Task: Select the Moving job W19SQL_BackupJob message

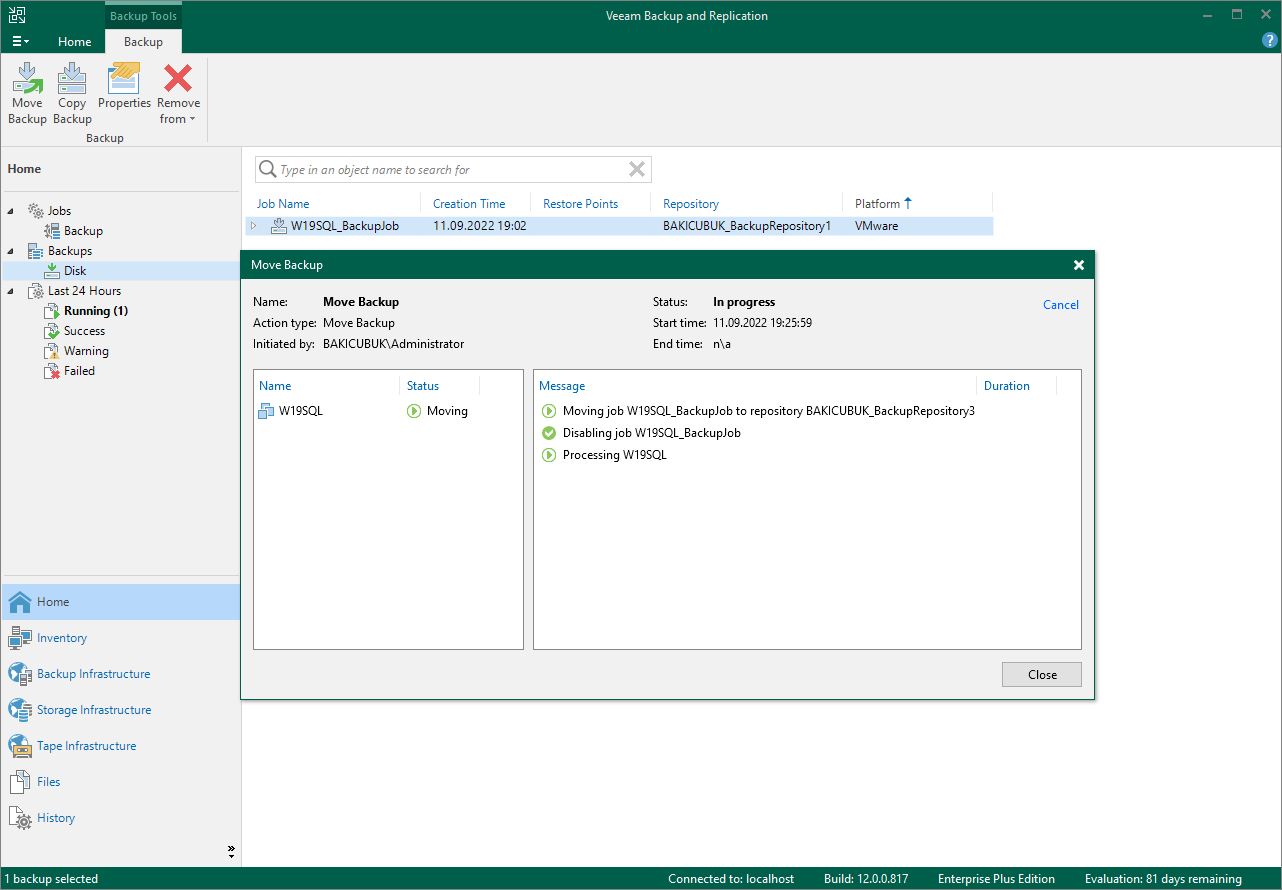Action: click(769, 411)
